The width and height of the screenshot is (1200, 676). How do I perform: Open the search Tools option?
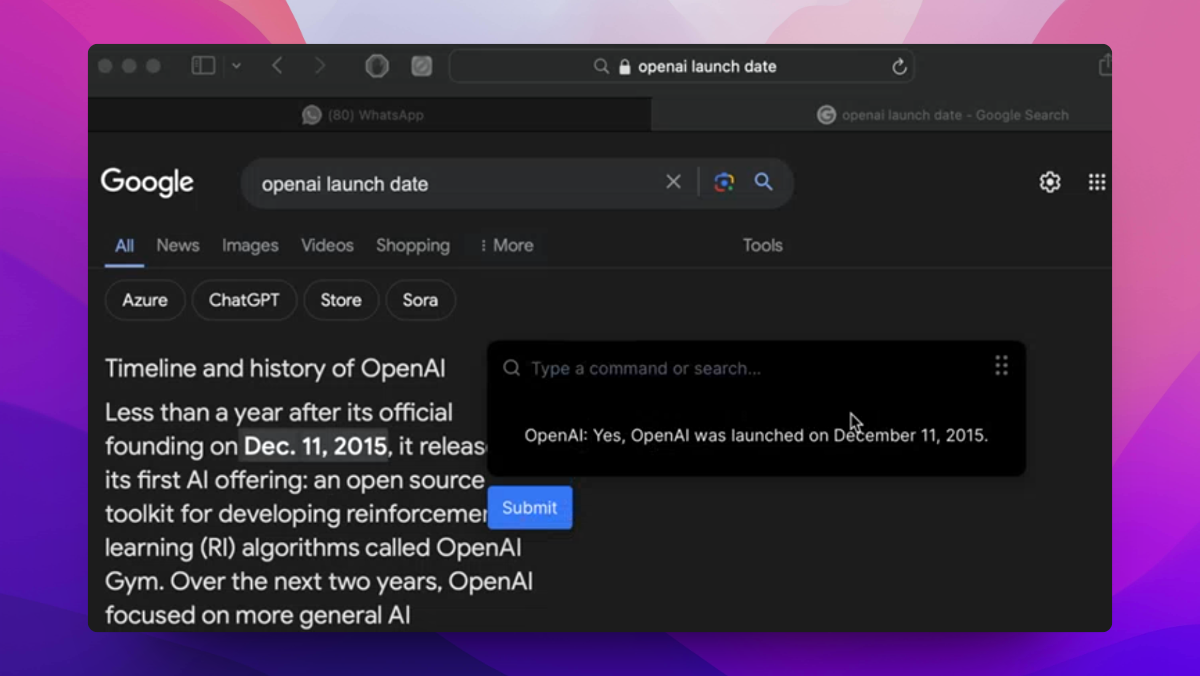[762, 245]
